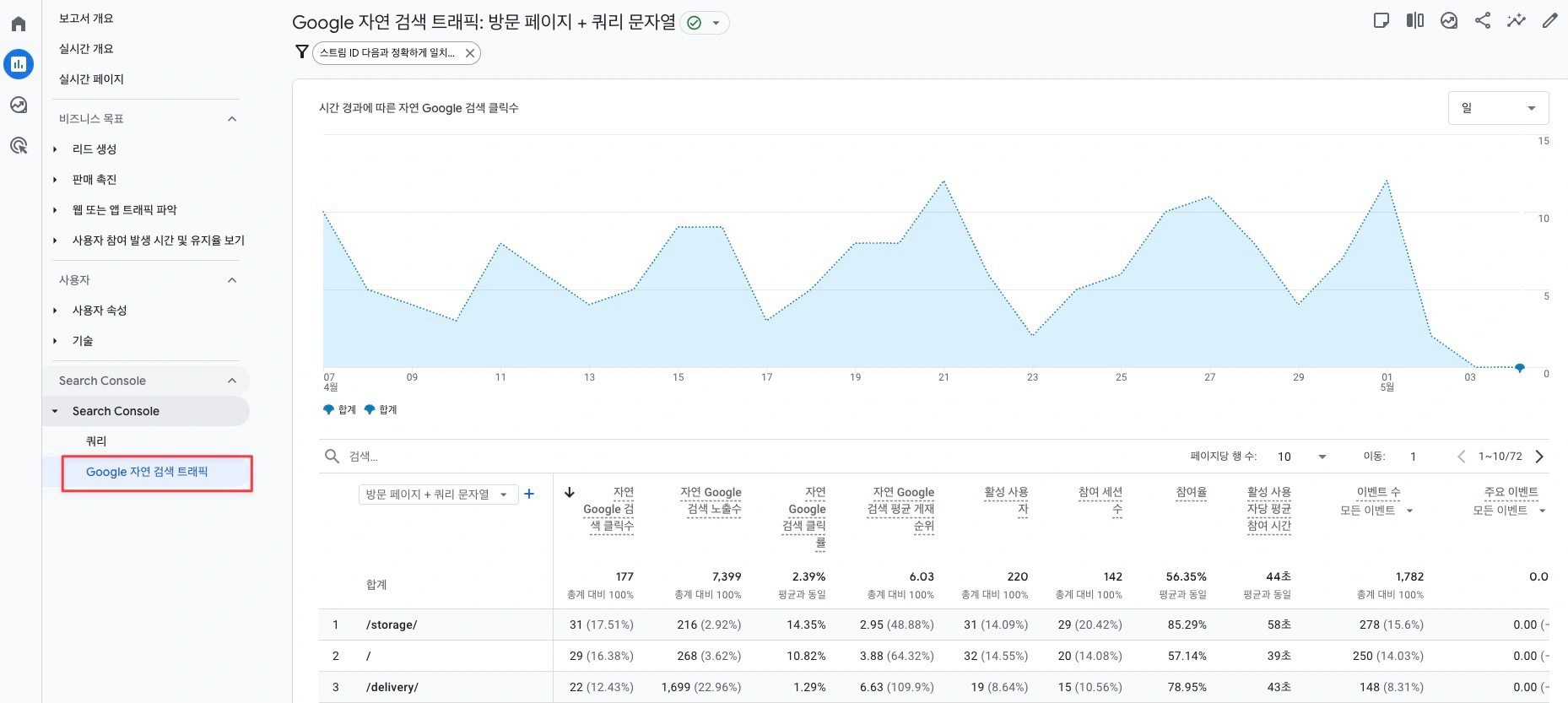Viewport: 1568px width, 703px height.
Task: Sort by 자연 Google 검색 클릭수 column
Action: (608, 509)
